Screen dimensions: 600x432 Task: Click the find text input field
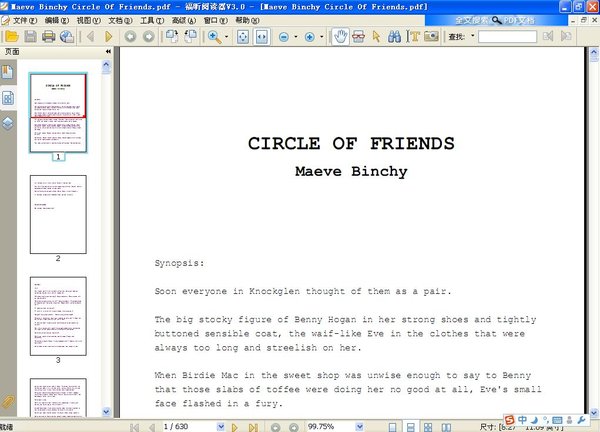point(507,37)
